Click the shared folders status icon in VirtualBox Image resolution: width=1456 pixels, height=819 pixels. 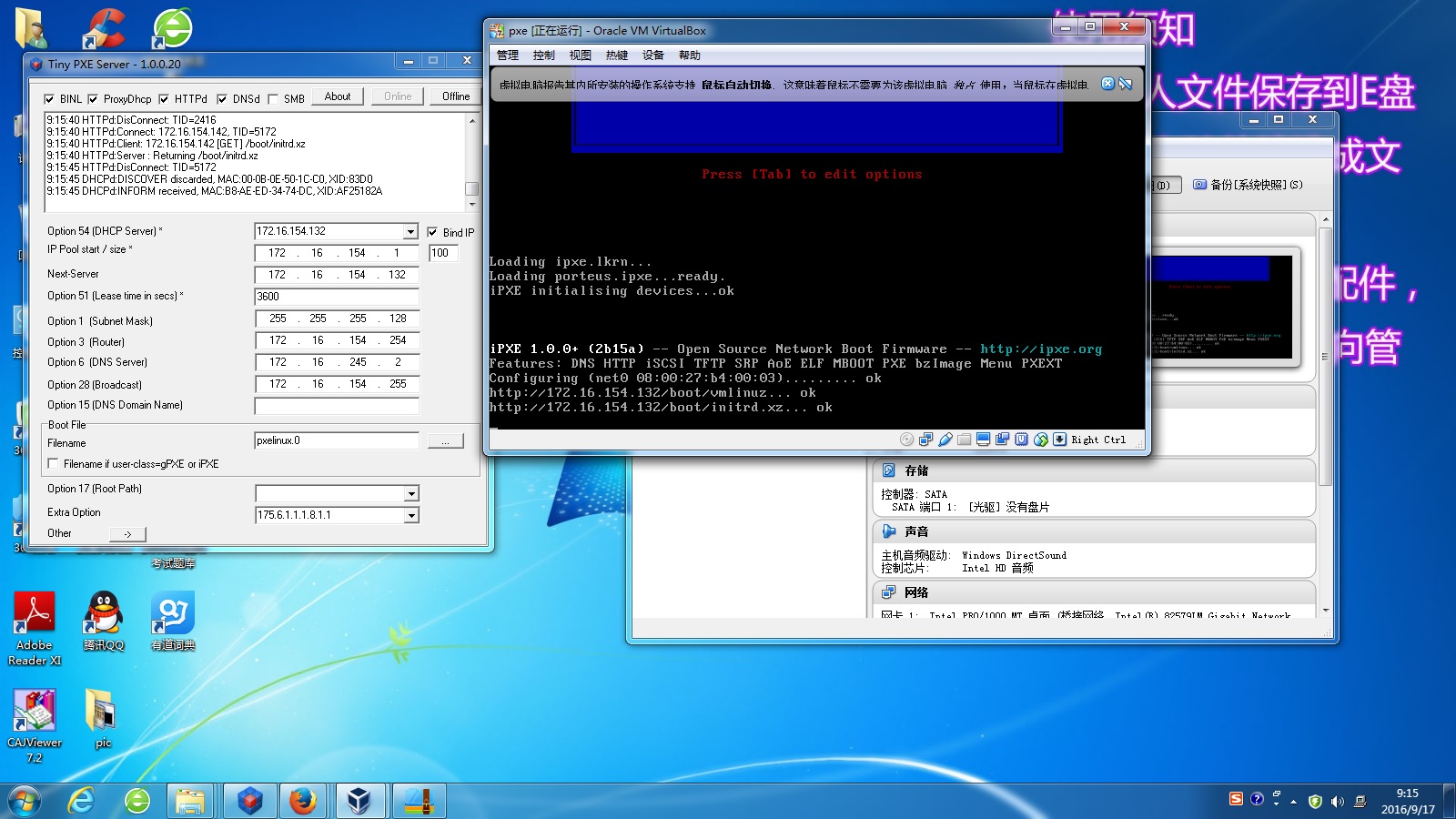pyautogui.click(x=964, y=440)
